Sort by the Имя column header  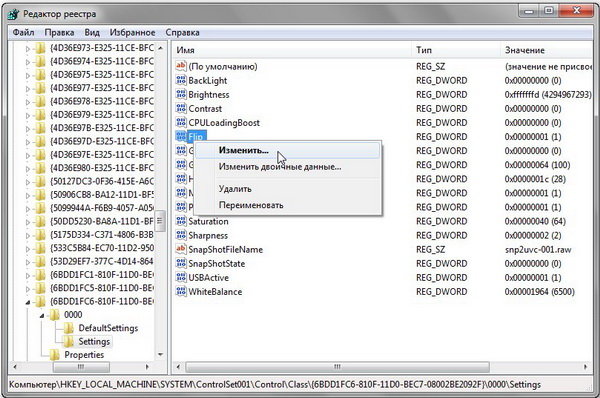(292, 50)
